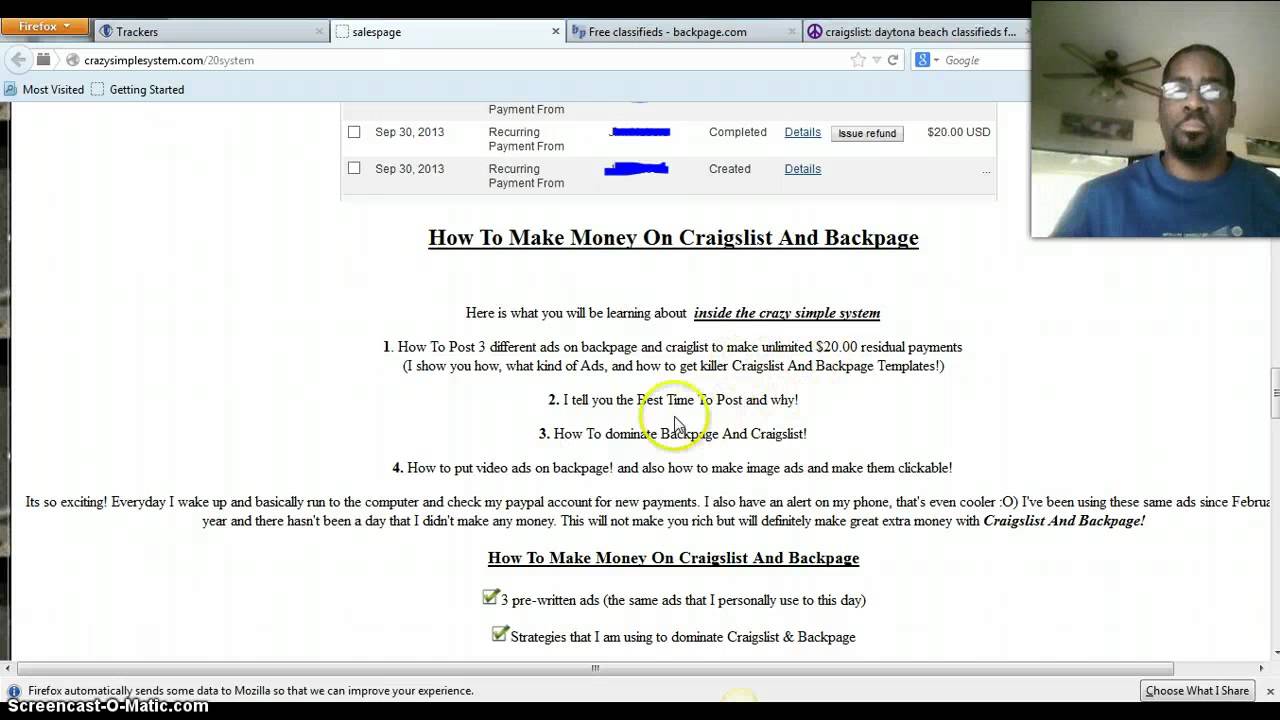Click the tab groups icon beside Back

coord(43,60)
